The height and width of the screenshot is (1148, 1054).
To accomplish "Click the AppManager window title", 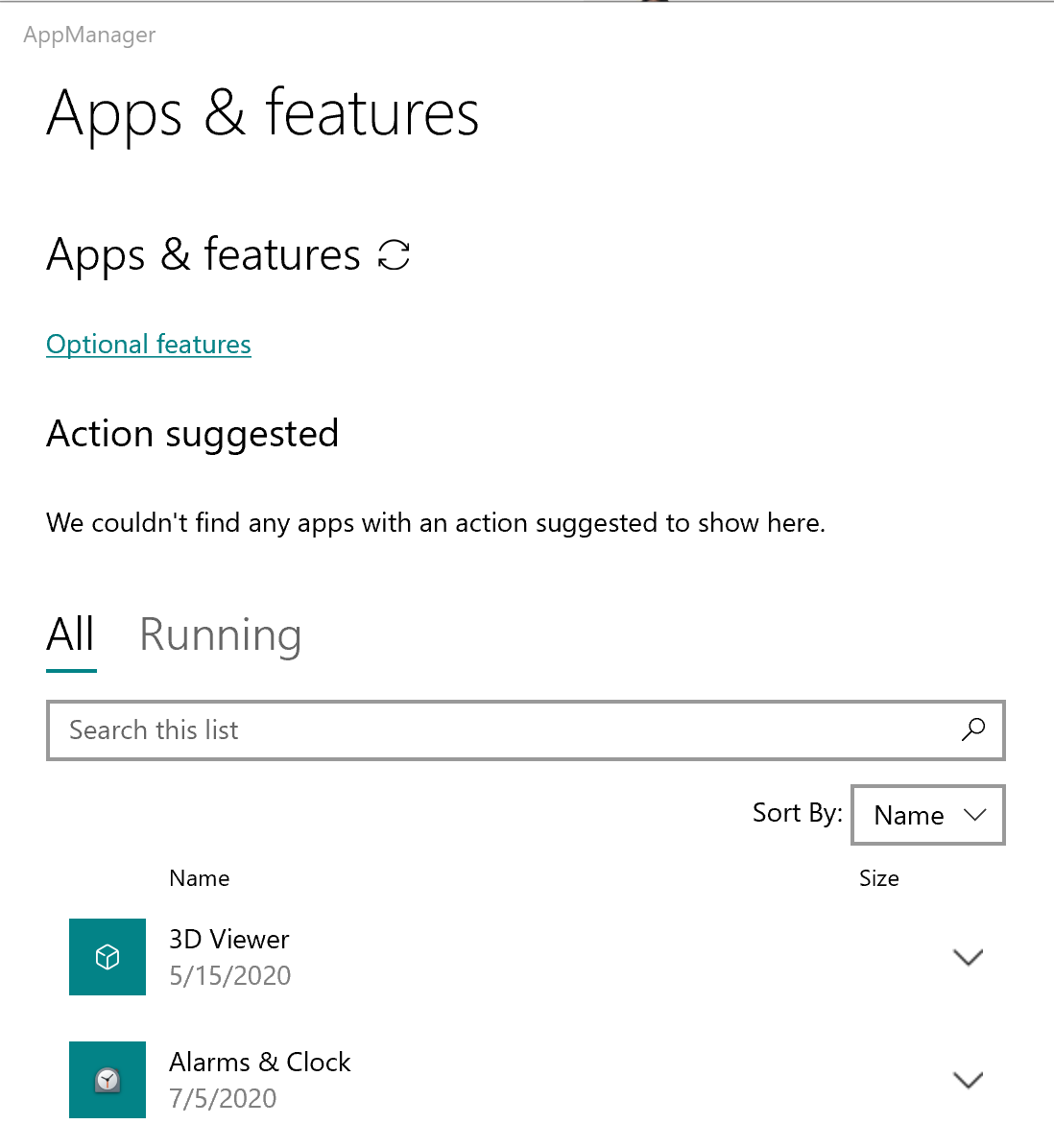I will (x=89, y=35).
